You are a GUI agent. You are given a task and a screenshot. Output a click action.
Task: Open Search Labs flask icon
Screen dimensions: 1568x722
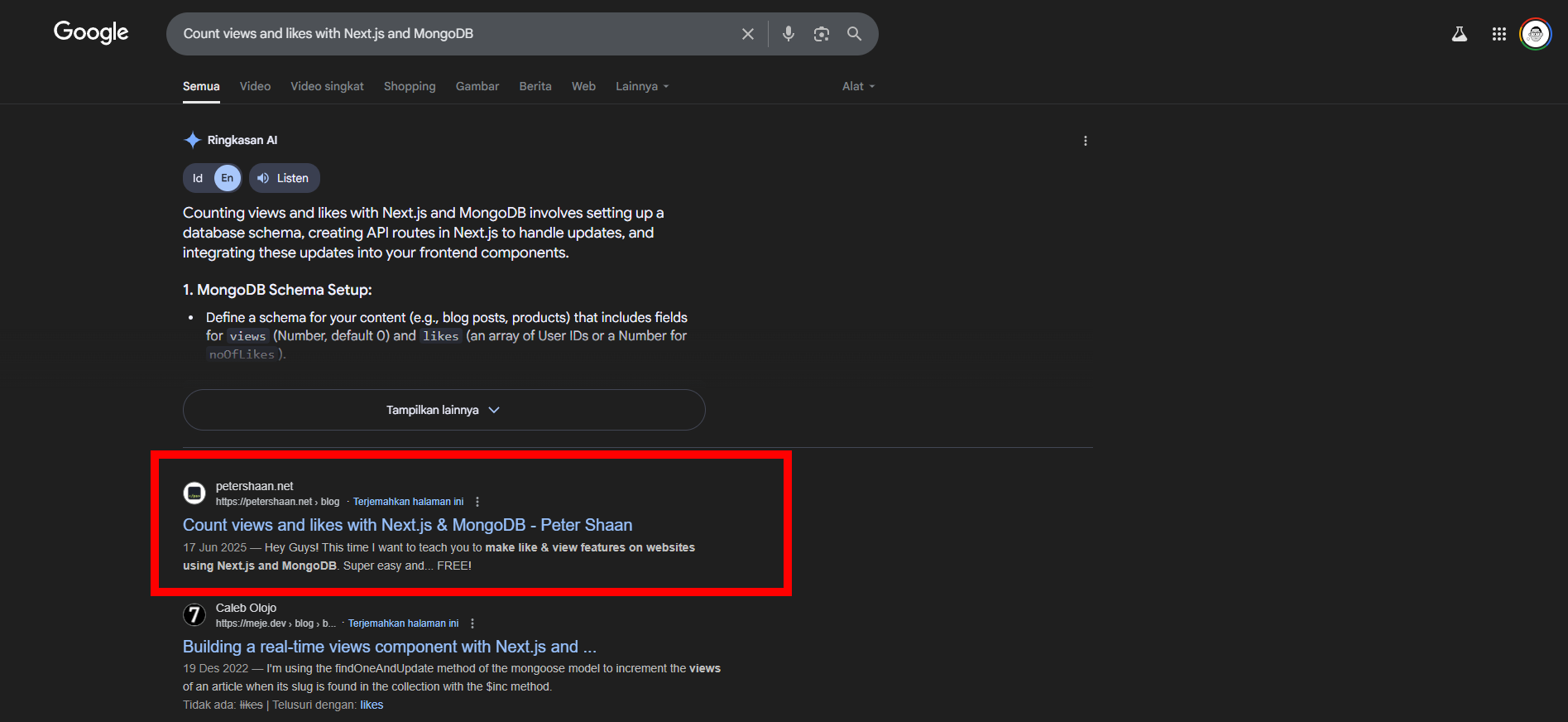point(1460,34)
